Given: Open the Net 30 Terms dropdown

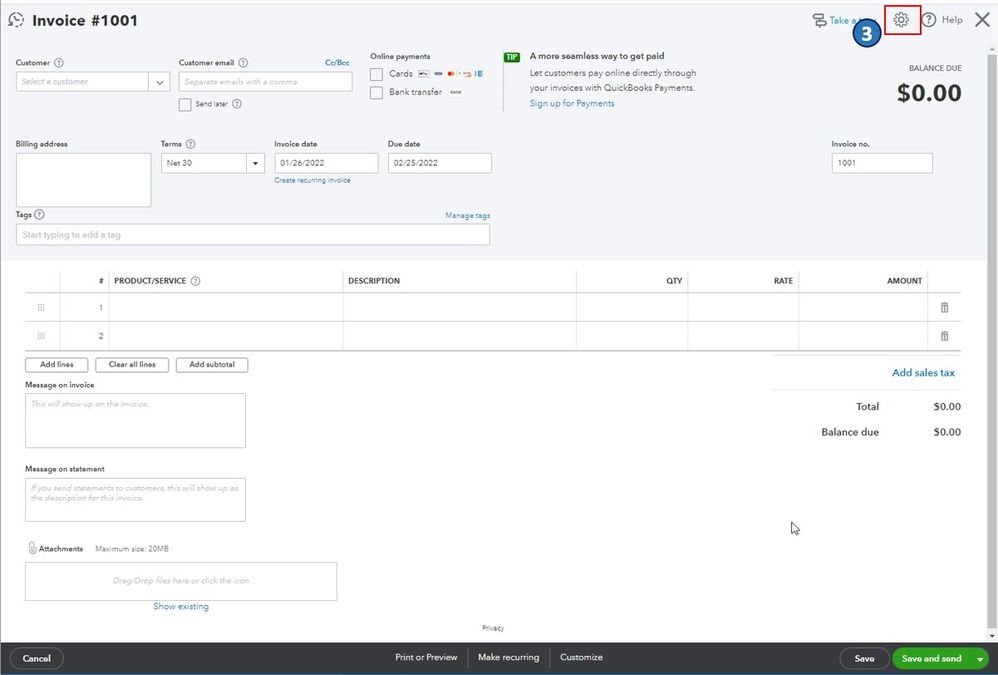Looking at the screenshot, I should tap(255, 163).
